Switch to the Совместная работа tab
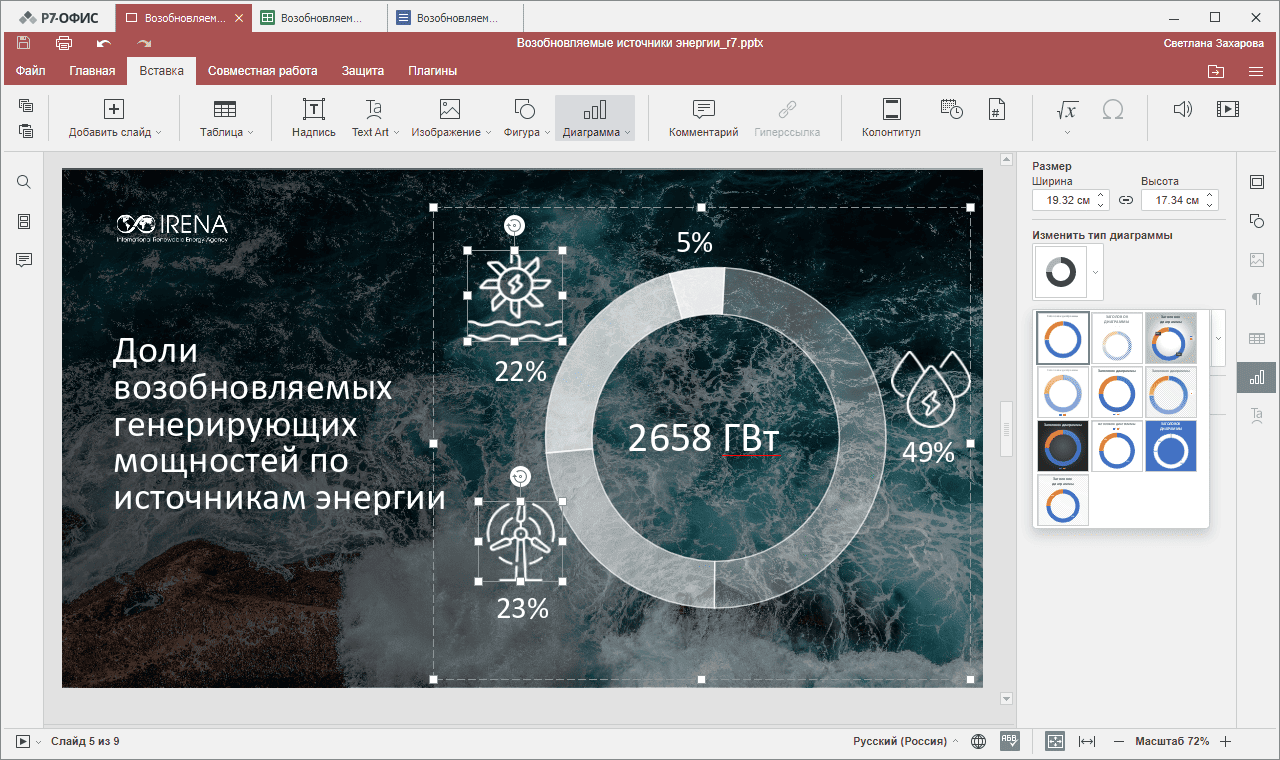Screen dimensions: 1280x760 pyautogui.click(x=263, y=71)
